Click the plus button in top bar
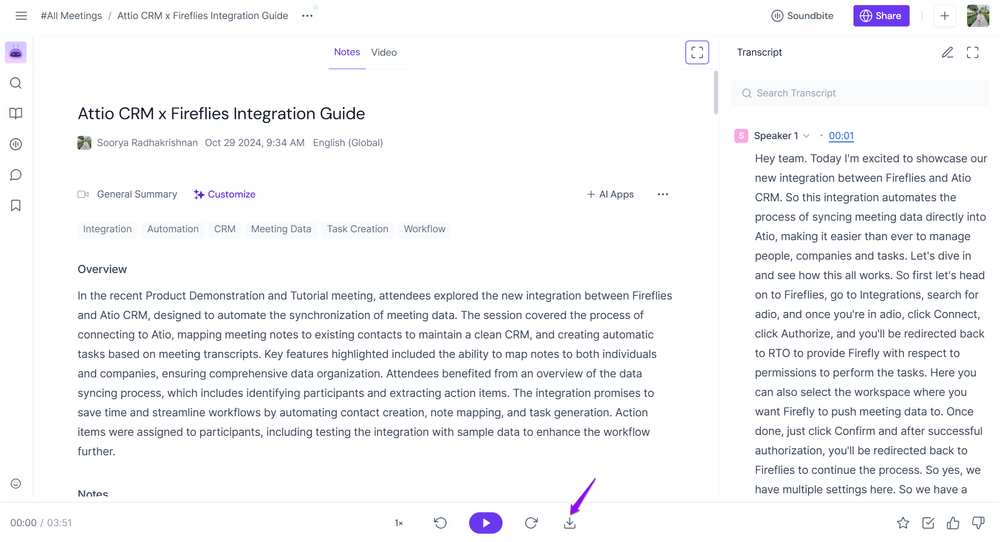Viewport: 1000px width, 542px height. [945, 16]
